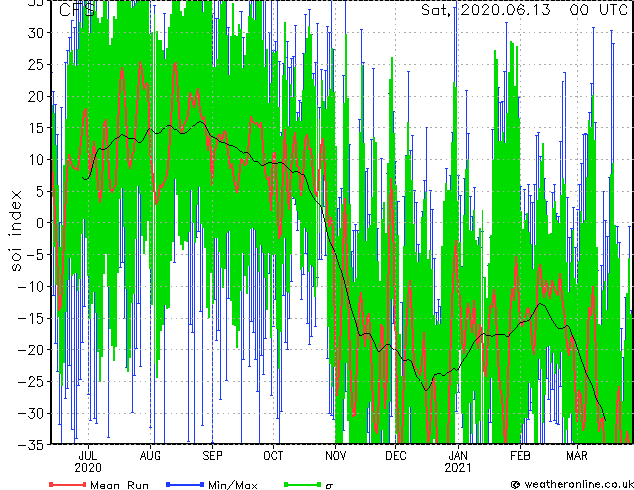Click the 'AUG' month label
634x490 pixels.
click(150, 456)
